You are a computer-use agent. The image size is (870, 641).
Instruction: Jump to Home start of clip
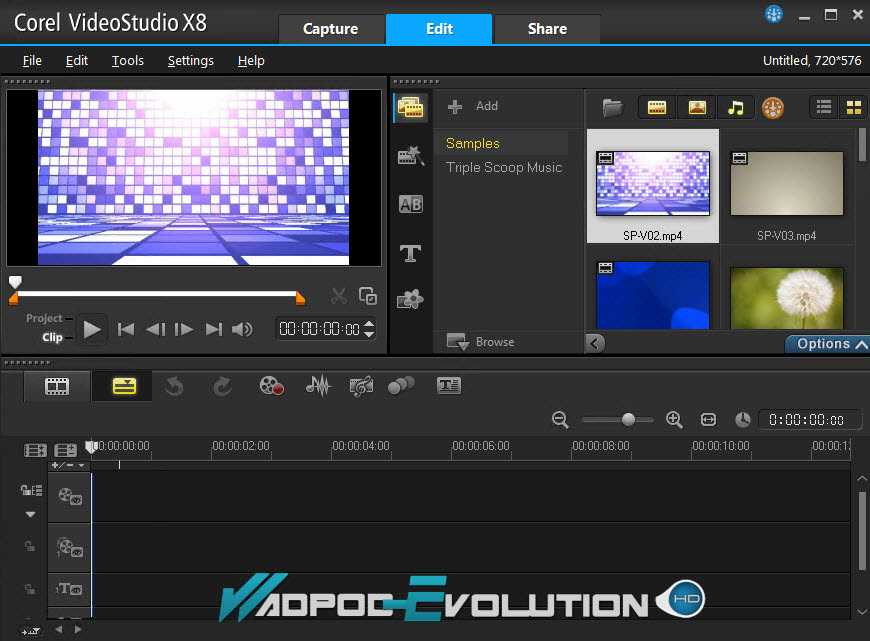pos(126,330)
